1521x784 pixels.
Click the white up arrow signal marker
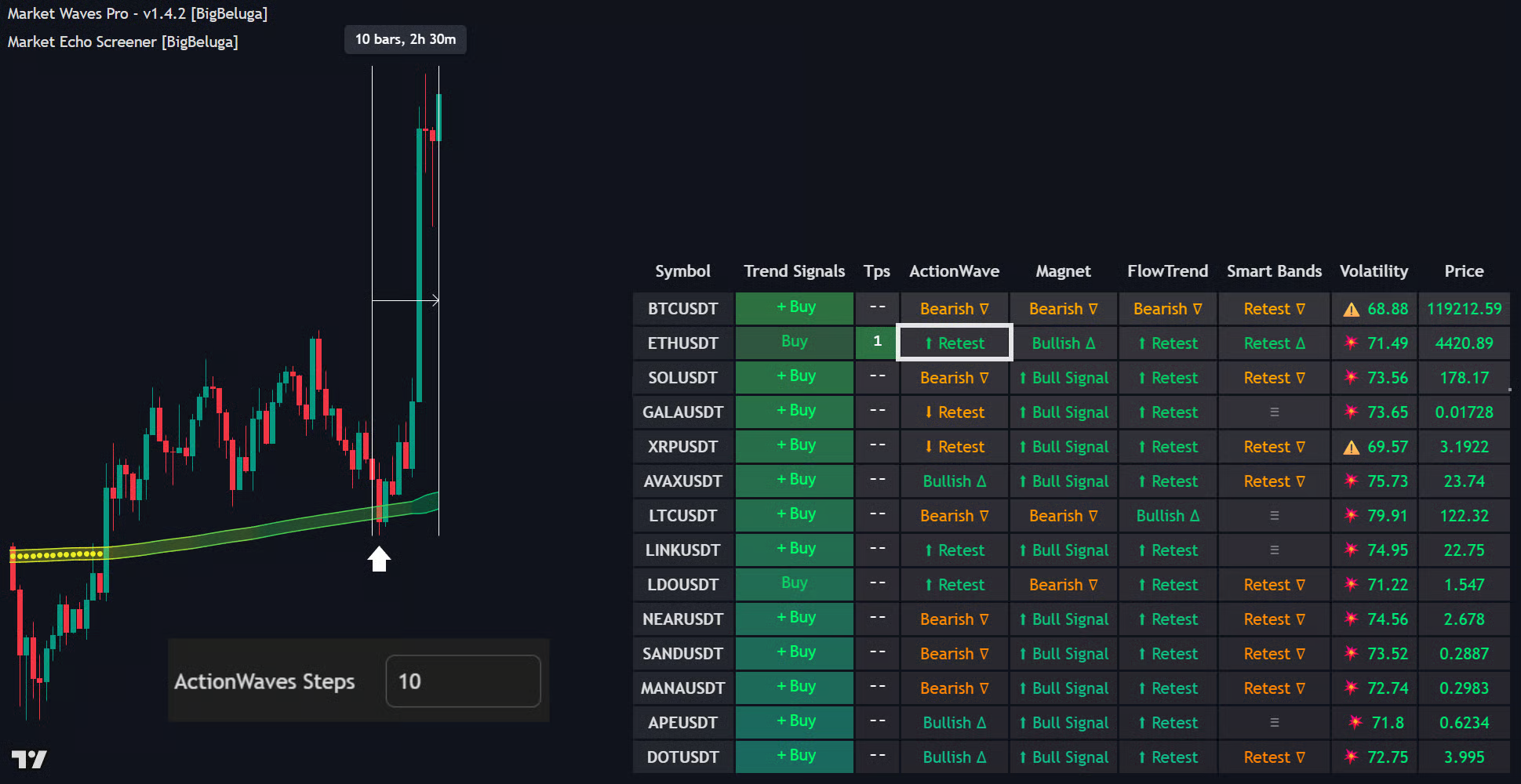379,559
